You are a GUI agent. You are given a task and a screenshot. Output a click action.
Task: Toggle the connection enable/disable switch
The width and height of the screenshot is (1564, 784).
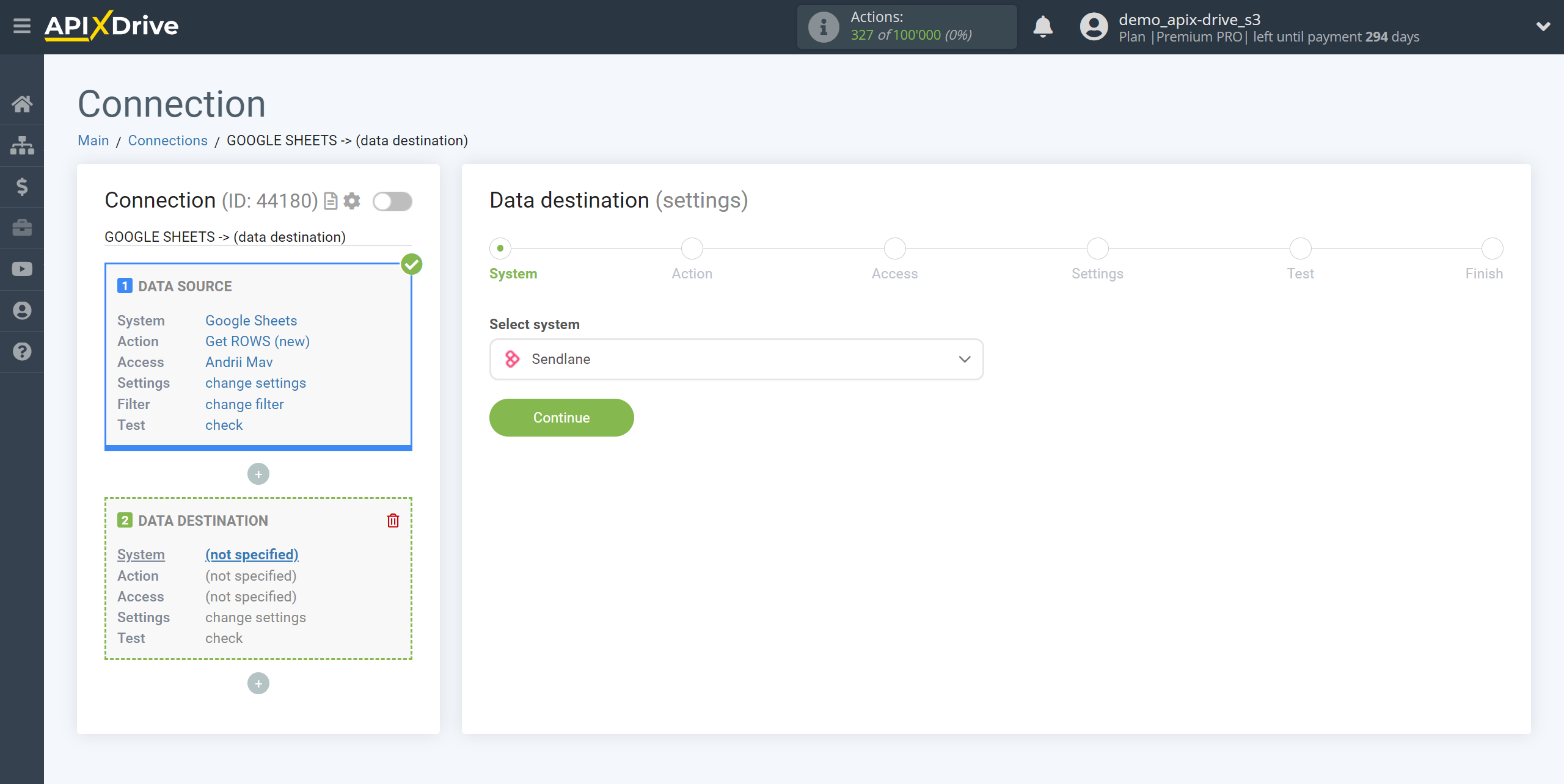pyautogui.click(x=392, y=202)
